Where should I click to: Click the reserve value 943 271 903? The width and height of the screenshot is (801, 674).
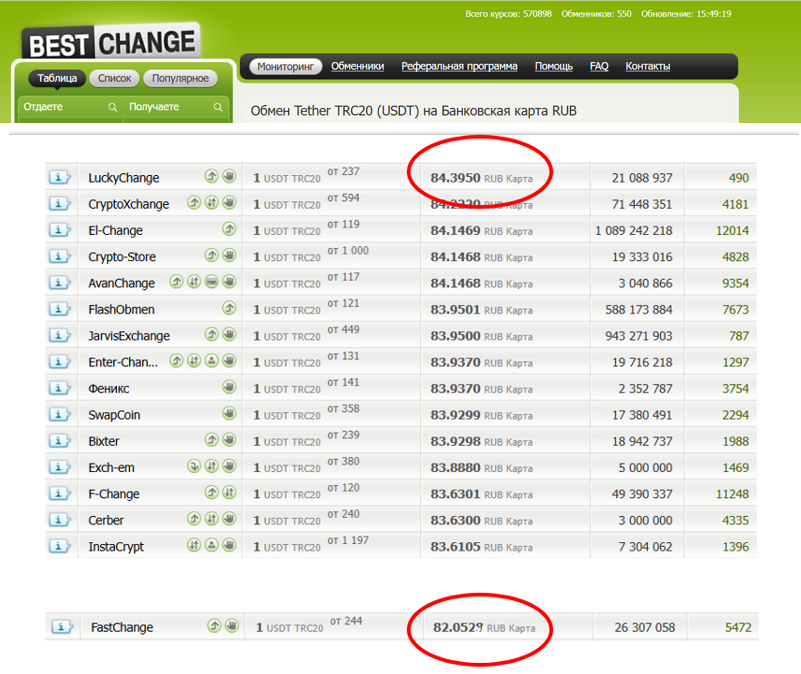pyautogui.click(x=639, y=336)
